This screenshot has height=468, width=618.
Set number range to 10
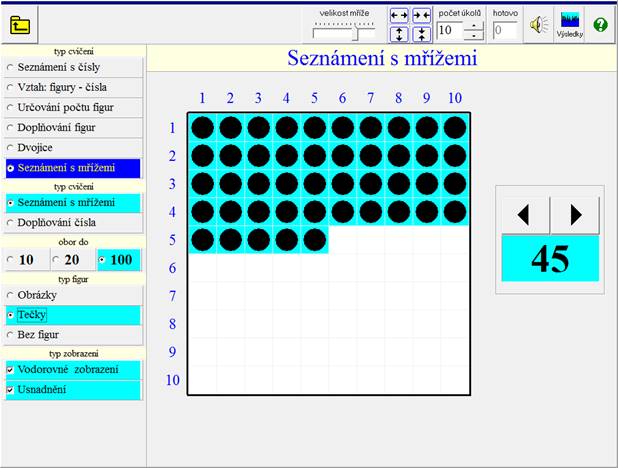tap(27, 260)
